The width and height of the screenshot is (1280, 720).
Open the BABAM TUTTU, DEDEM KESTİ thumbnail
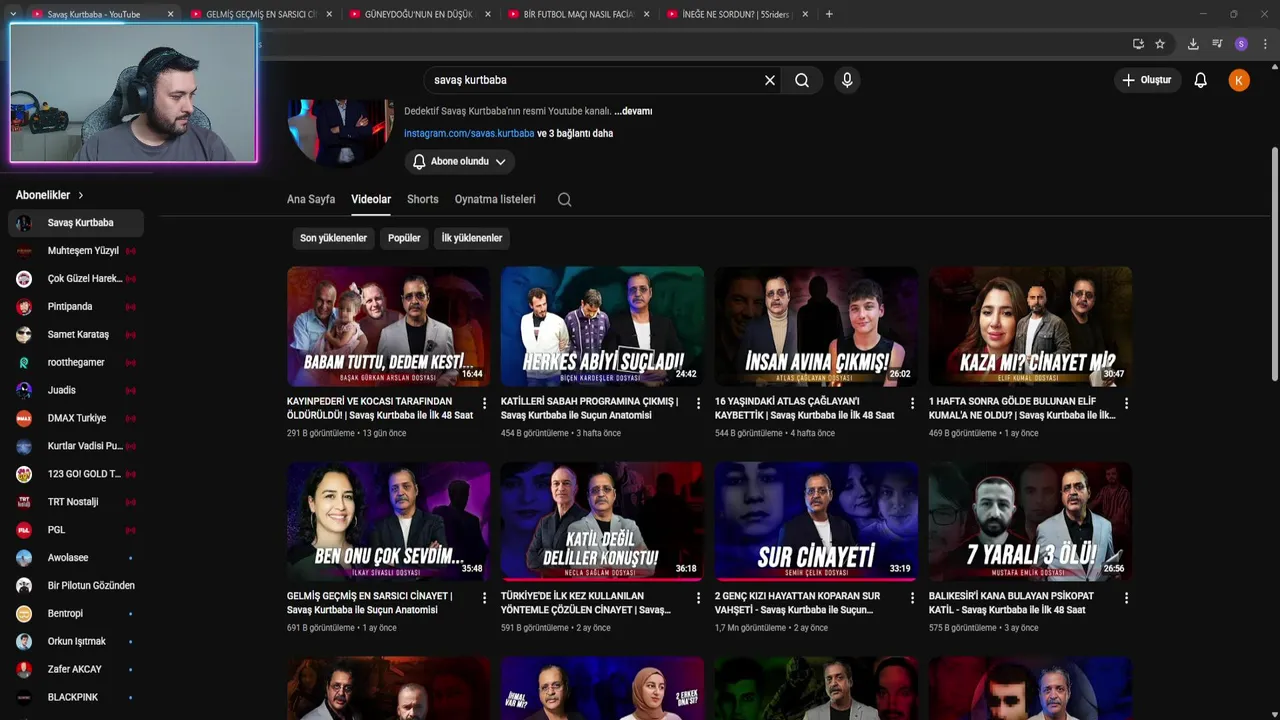coord(388,326)
